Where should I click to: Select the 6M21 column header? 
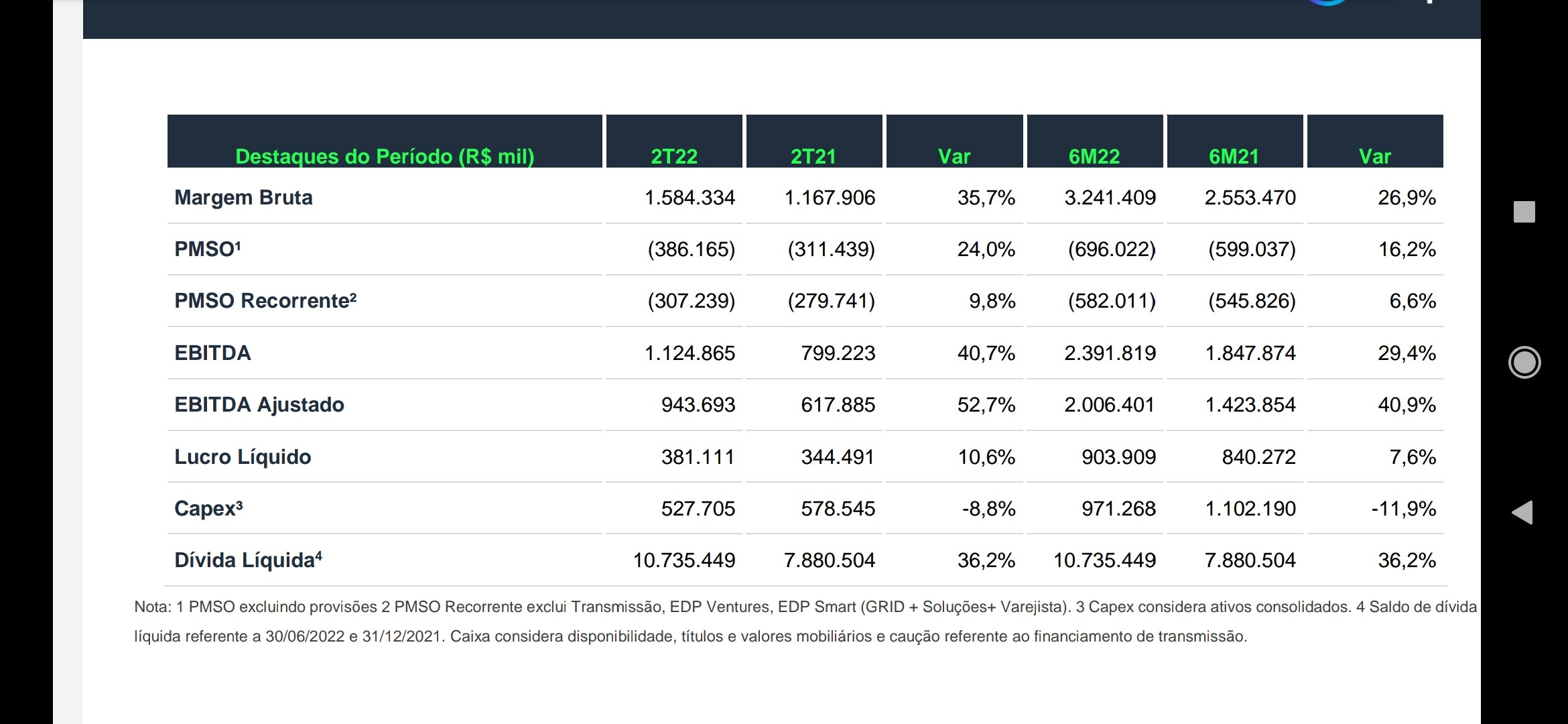pyautogui.click(x=1234, y=157)
